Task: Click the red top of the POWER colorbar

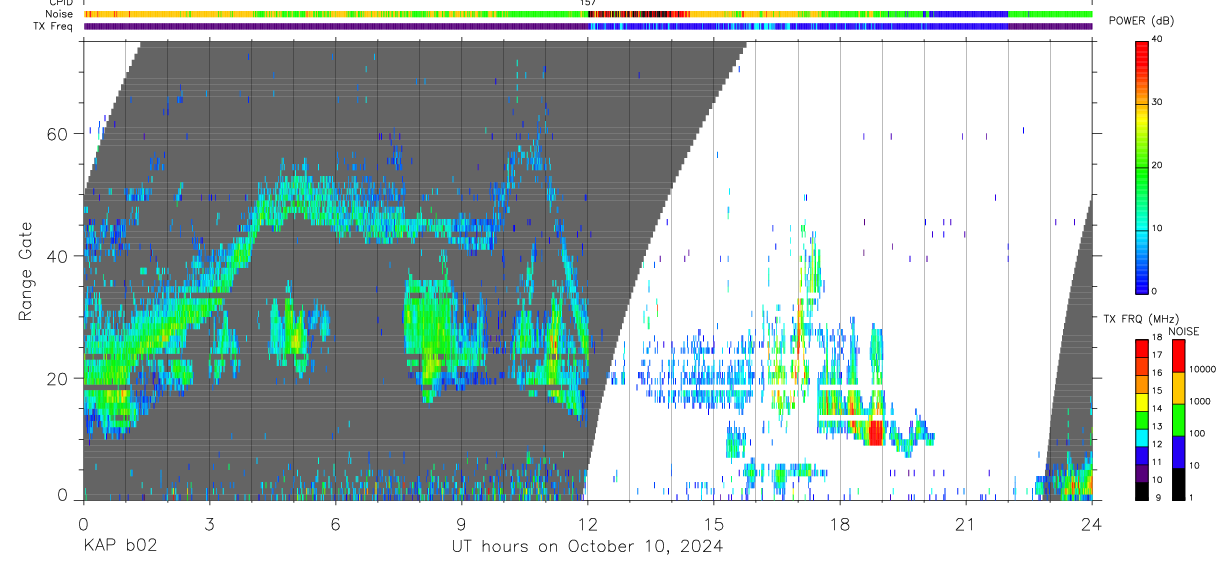Action: (x=1142, y=52)
